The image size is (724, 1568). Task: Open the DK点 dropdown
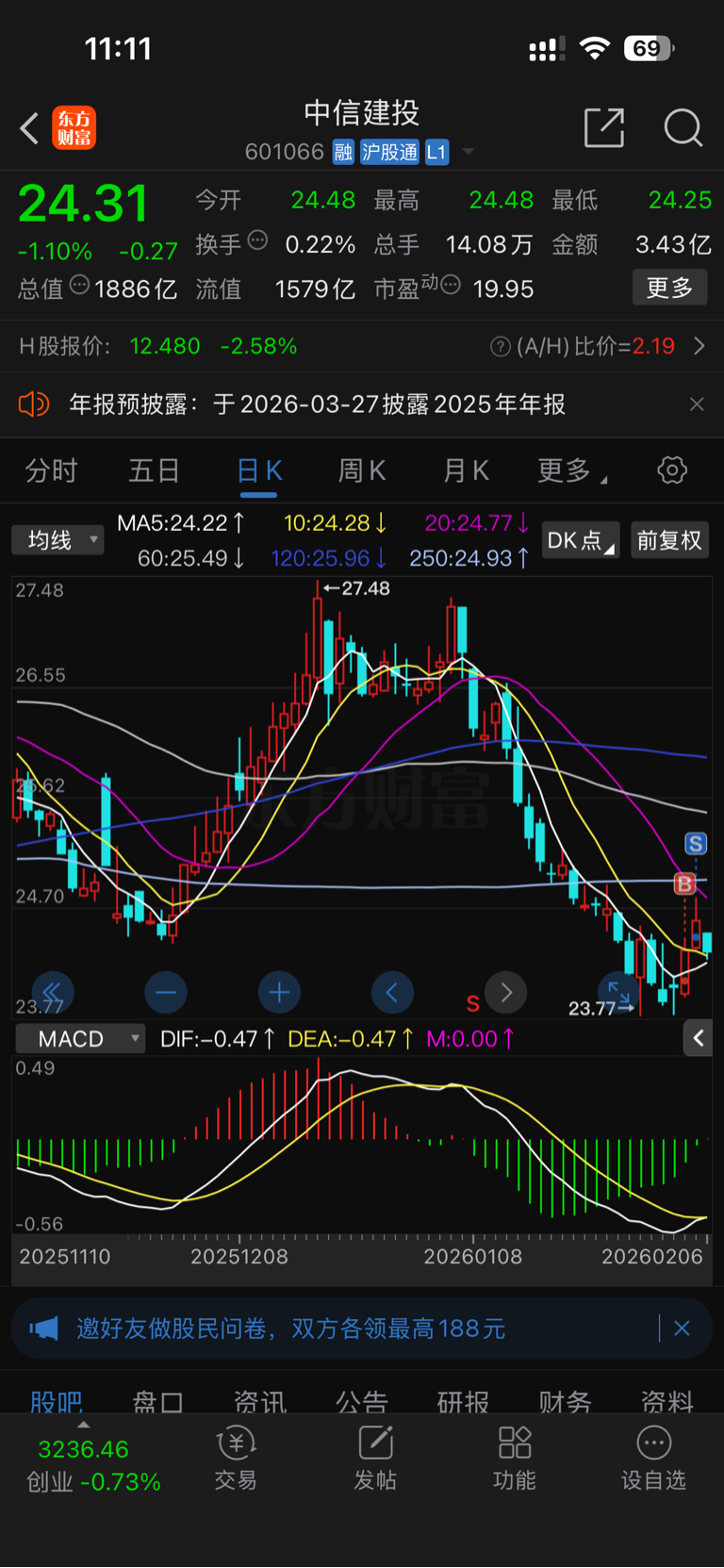click(x=581, y=540)
